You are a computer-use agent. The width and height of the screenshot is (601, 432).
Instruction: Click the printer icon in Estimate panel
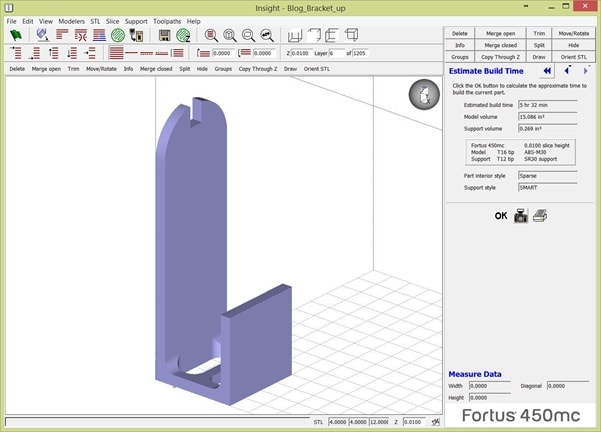coord(539,215)
